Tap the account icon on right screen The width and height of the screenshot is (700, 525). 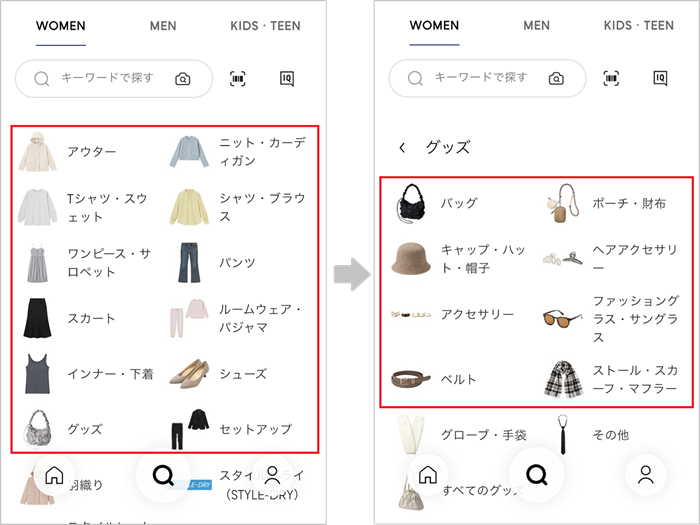[645, 474]
